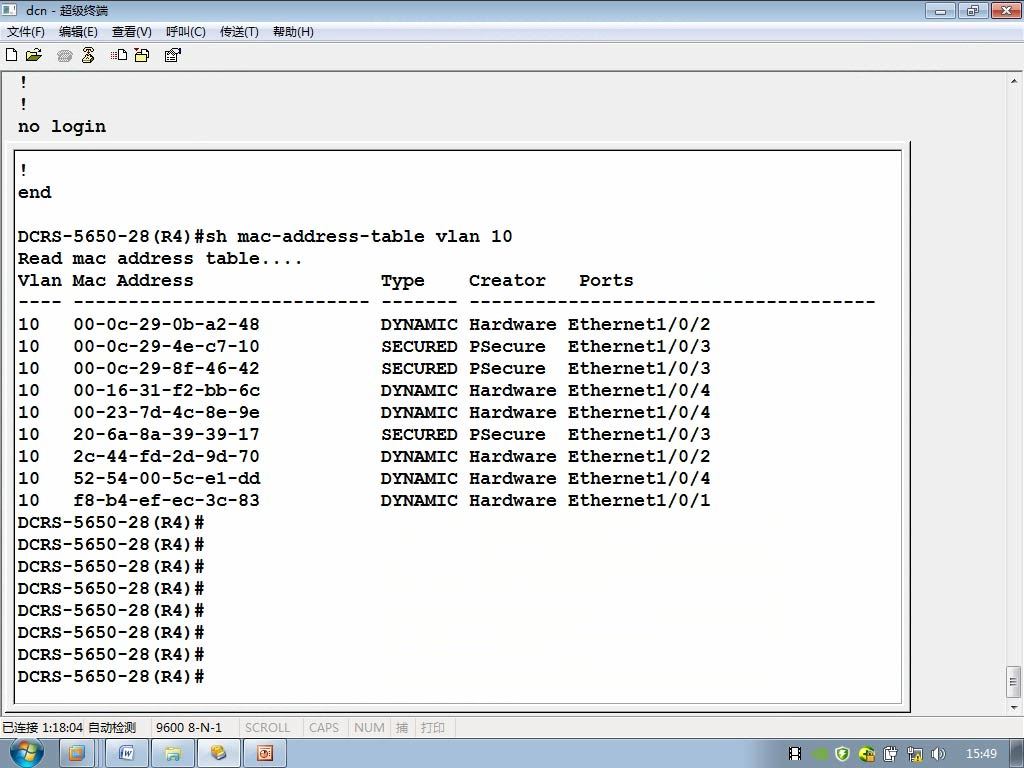This screenshot has height=768, width=1024.
Task: Click the Mac Address column header
Action: click(x=133, y=281)
